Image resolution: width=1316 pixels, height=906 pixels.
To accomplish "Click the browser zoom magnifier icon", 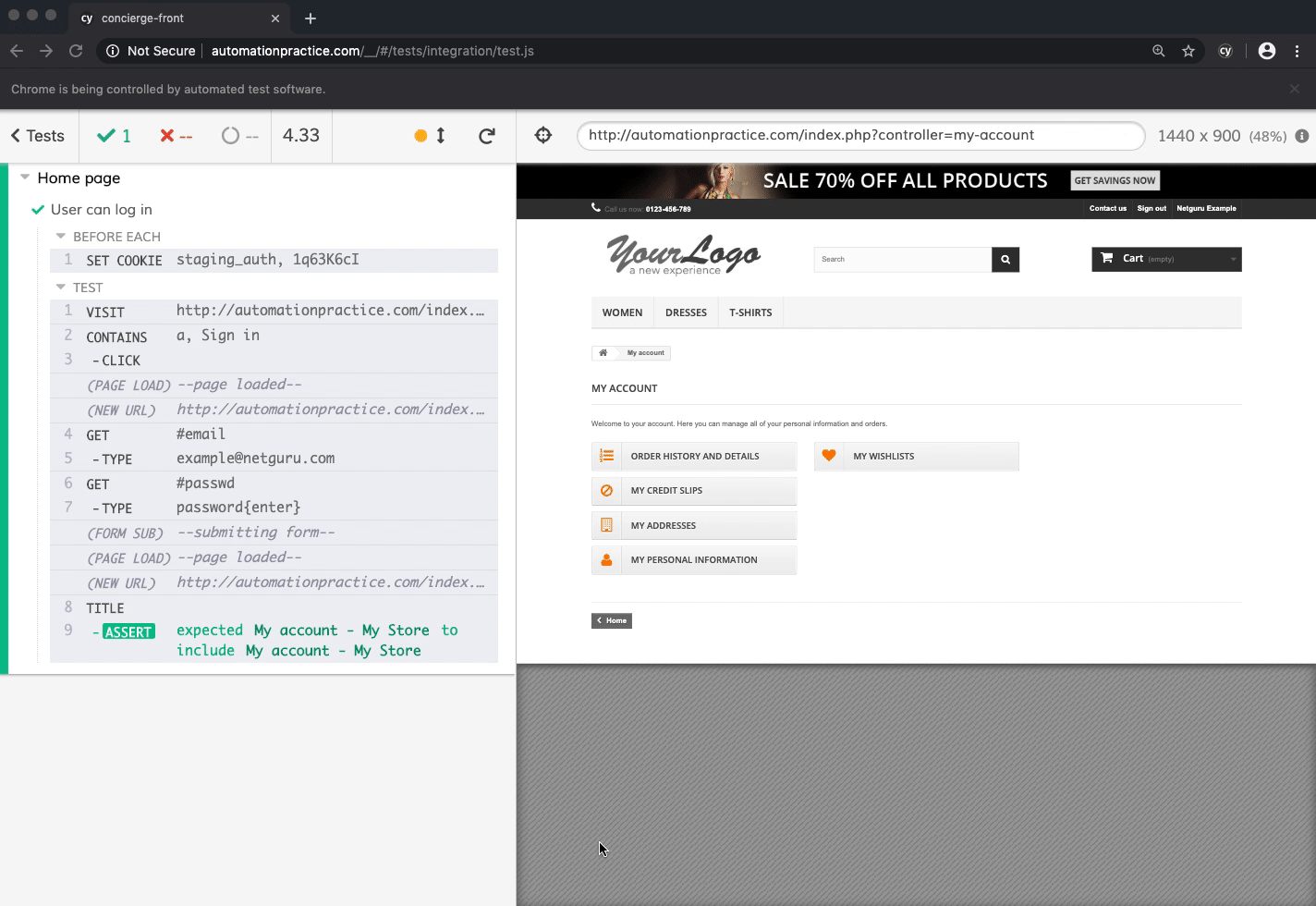I will (x=1158, y=51).
